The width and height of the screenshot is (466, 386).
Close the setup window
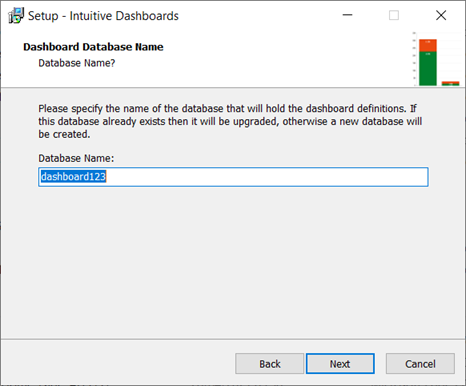coord(441,15)
